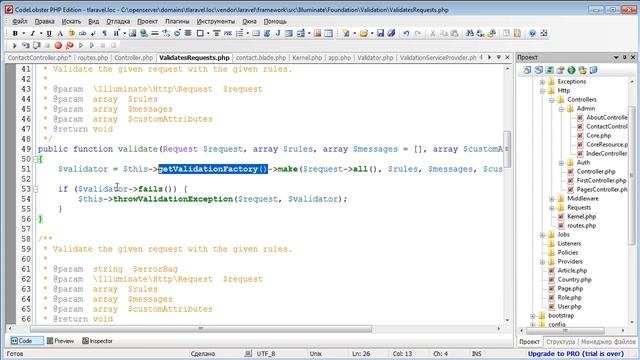Apply bold formatting with the B icon

click(x=15, y=33)
